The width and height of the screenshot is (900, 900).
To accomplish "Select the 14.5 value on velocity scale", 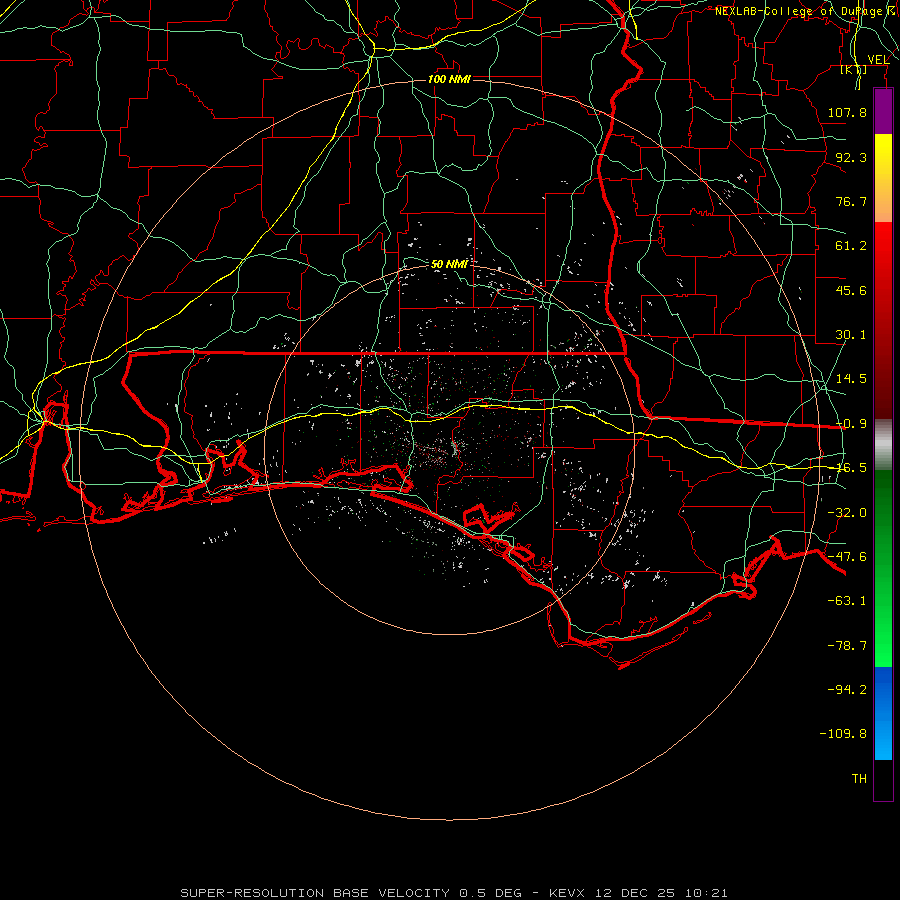I will click(851, 379).
